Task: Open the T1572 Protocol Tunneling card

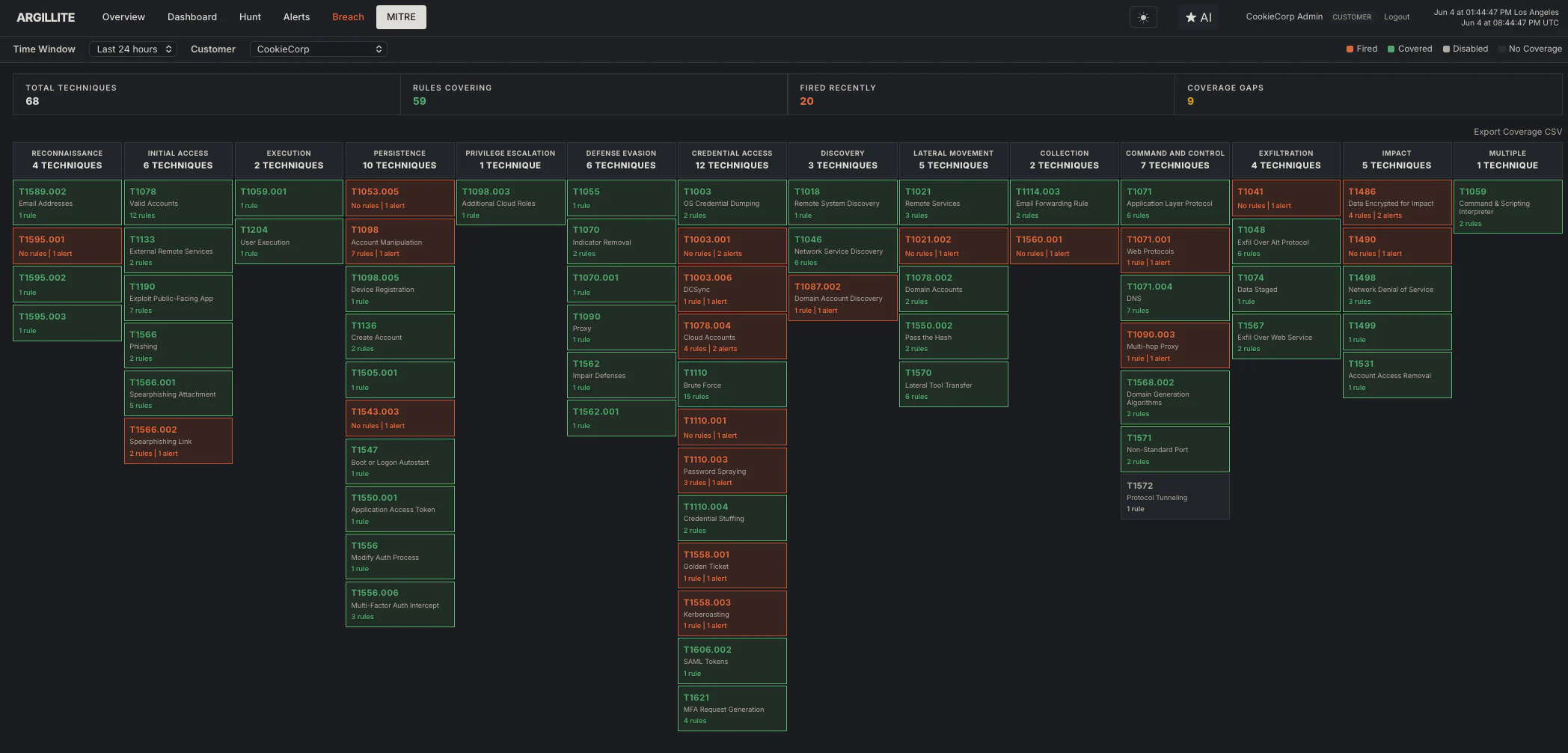Action: 1175,496
